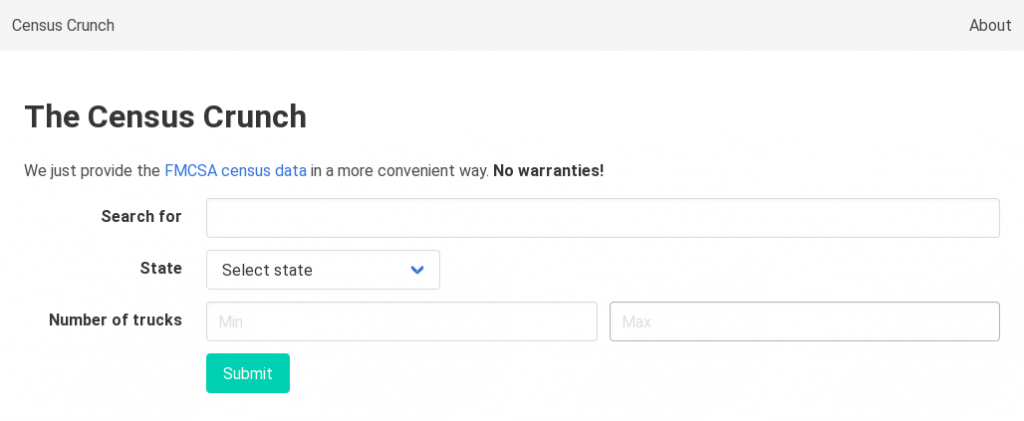Select the "Select state" placeholder text
The height and width of the screenshot is (421, 1024).
pos(267,270)
